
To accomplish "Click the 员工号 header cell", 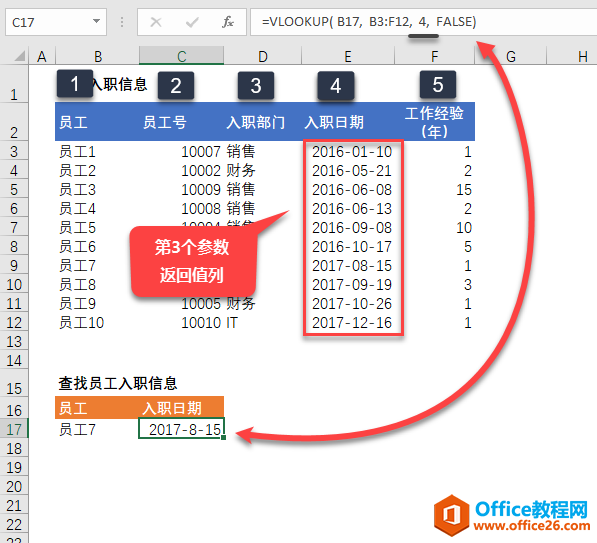I will pos(182,122).
